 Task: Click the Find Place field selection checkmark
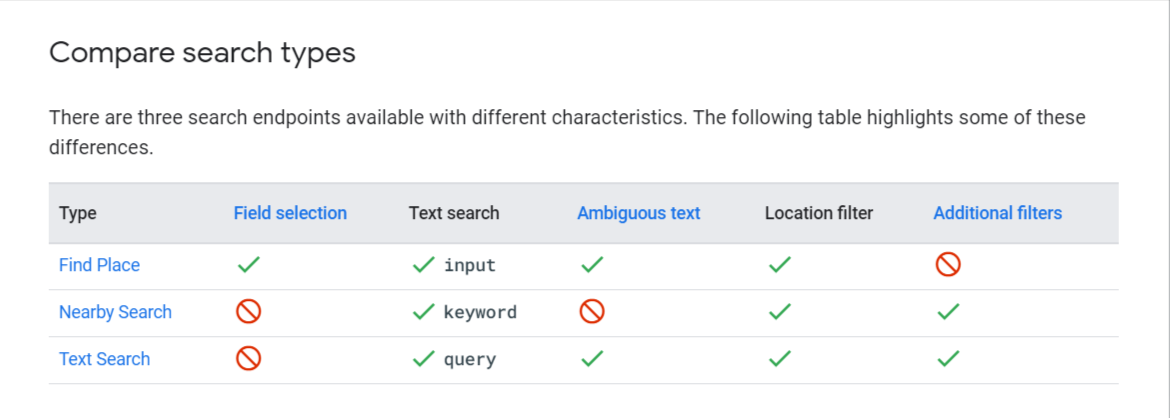click(x=248, y=265)
